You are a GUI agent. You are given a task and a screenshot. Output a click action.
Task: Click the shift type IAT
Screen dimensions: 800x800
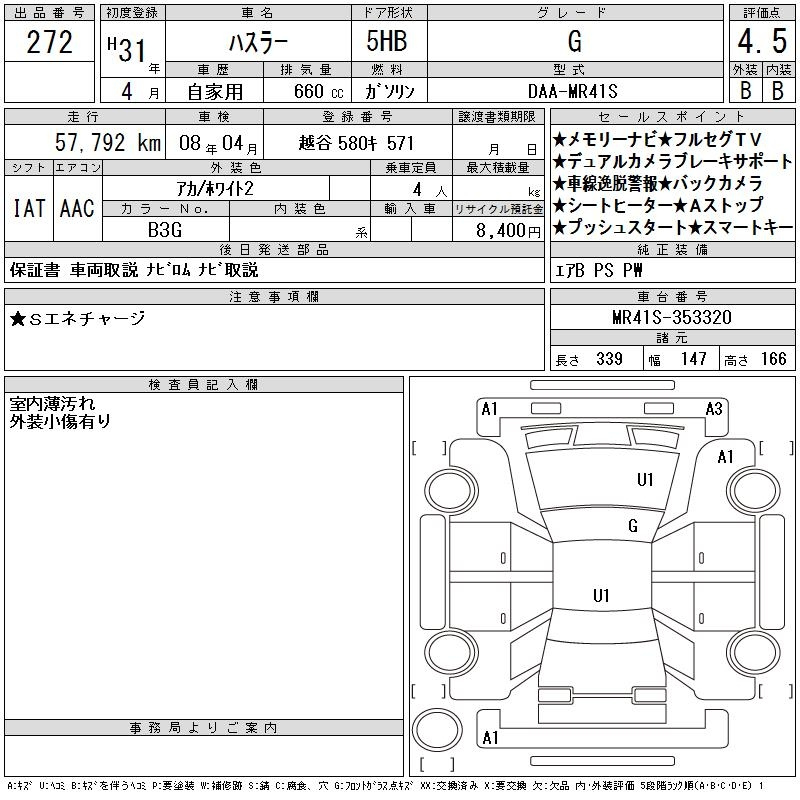click(x=29, y=208)
